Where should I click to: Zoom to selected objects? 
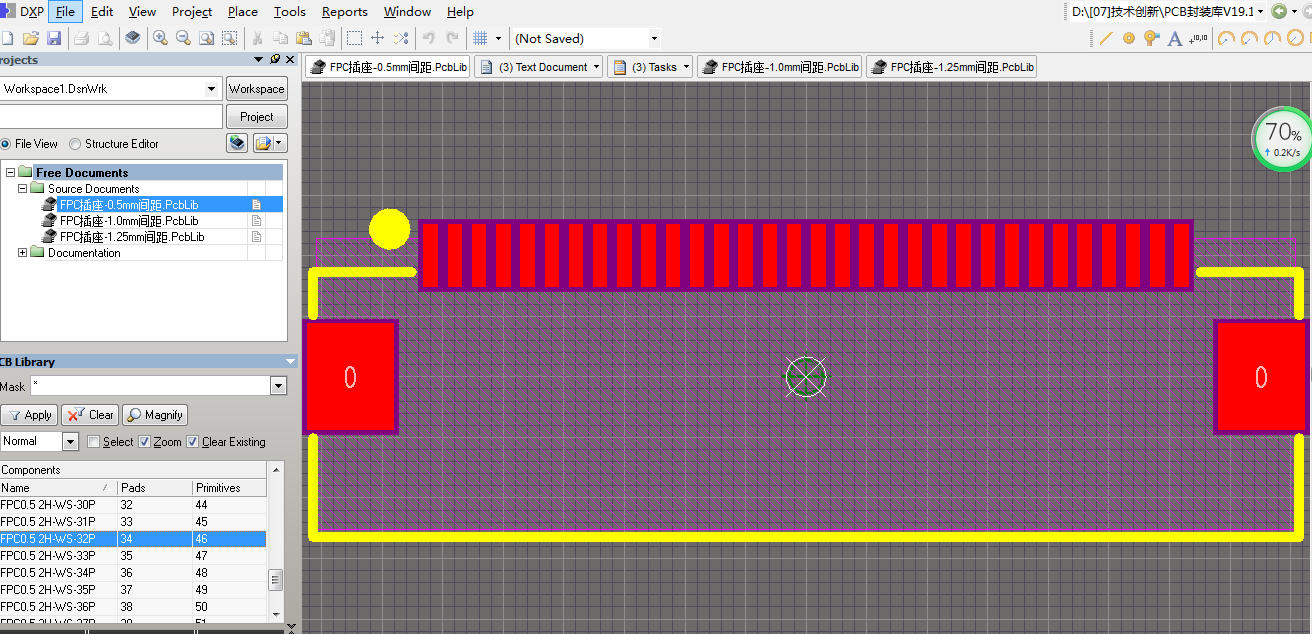click(x=229, y=38)
